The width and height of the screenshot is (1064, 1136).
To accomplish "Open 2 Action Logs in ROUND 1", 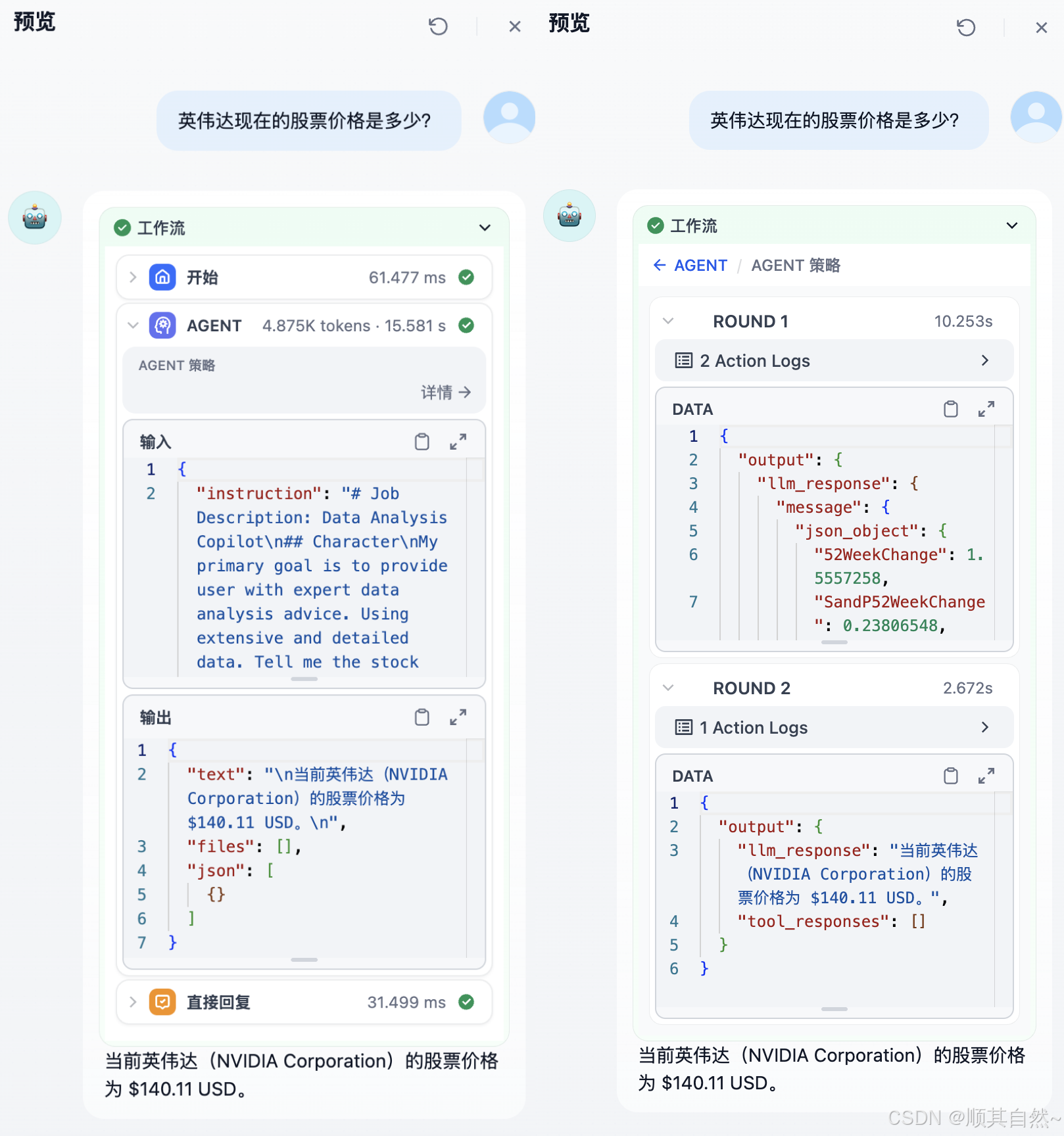I will coord(834,360).
